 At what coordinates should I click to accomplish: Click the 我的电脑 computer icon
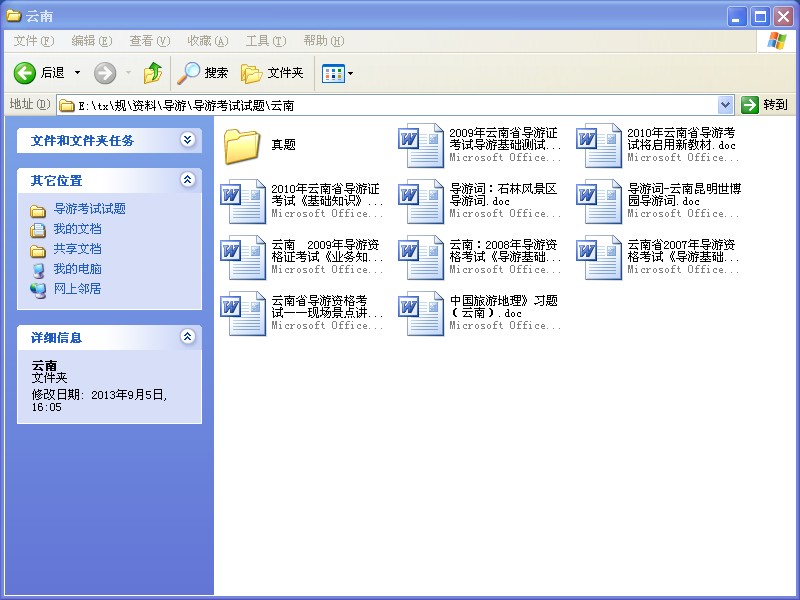38,270
